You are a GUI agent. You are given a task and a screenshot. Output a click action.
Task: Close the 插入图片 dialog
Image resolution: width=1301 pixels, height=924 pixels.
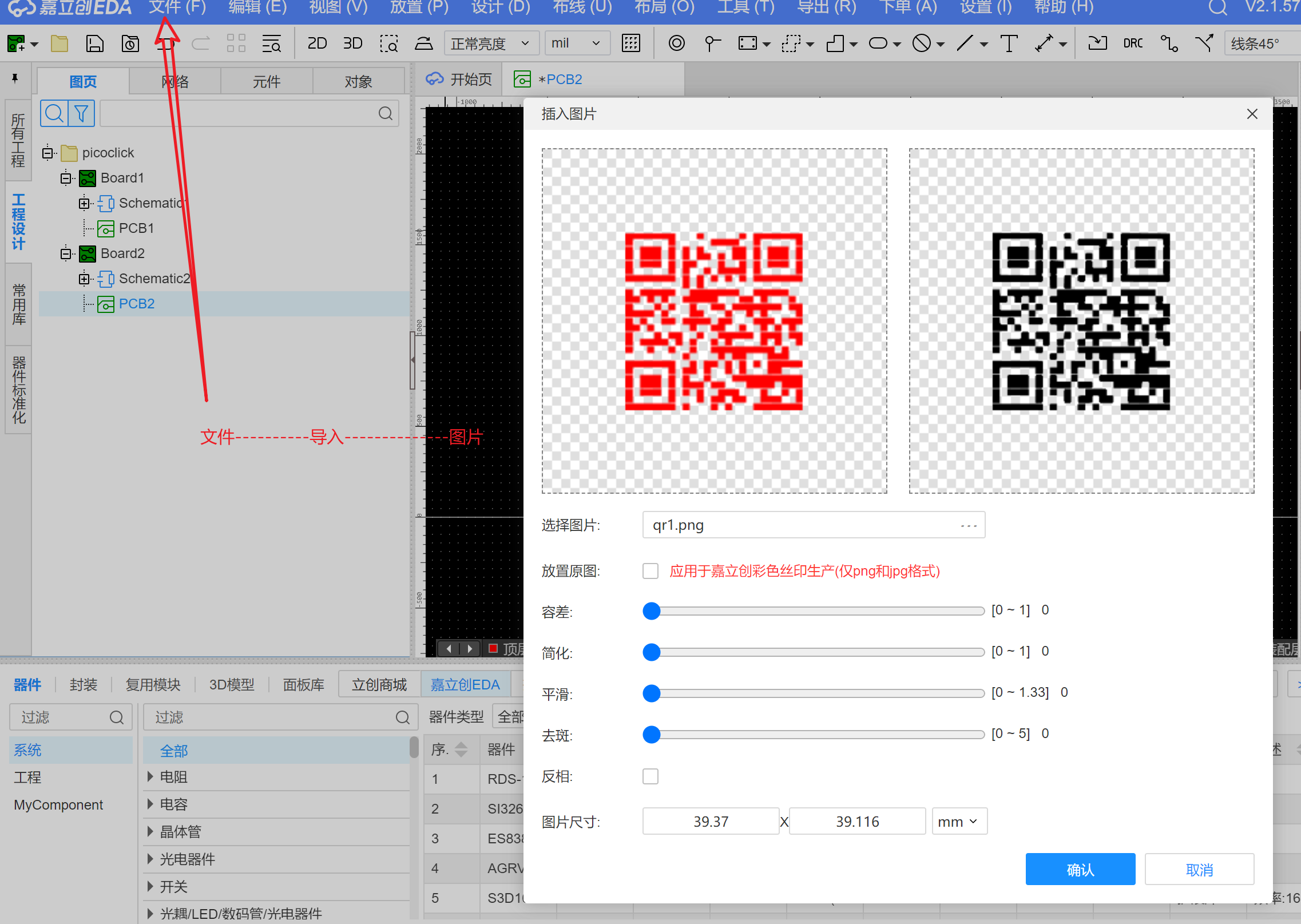coord(1252,114)
